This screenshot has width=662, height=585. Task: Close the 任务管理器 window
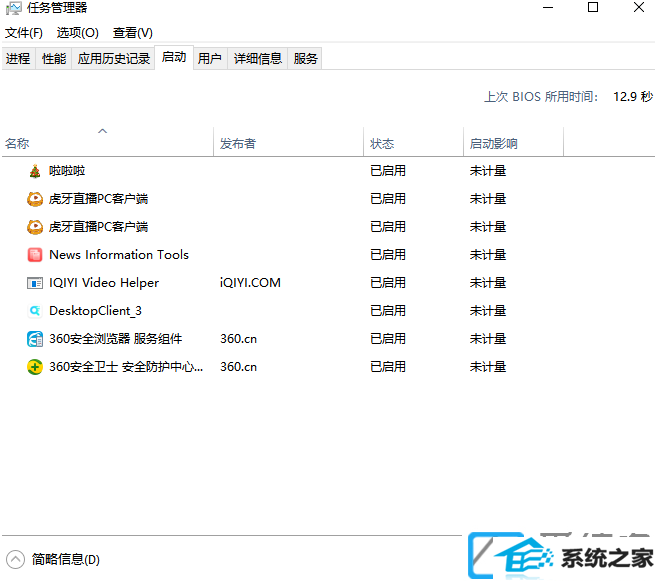coord(639,8)
